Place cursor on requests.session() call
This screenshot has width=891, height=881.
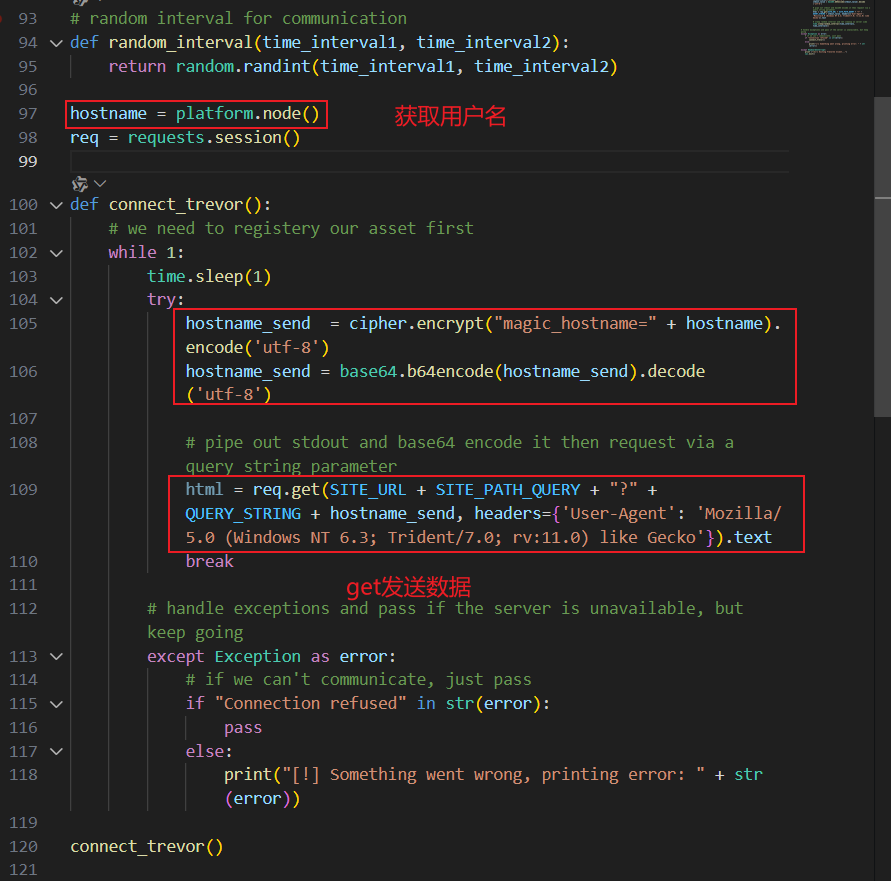click(214, 138)
